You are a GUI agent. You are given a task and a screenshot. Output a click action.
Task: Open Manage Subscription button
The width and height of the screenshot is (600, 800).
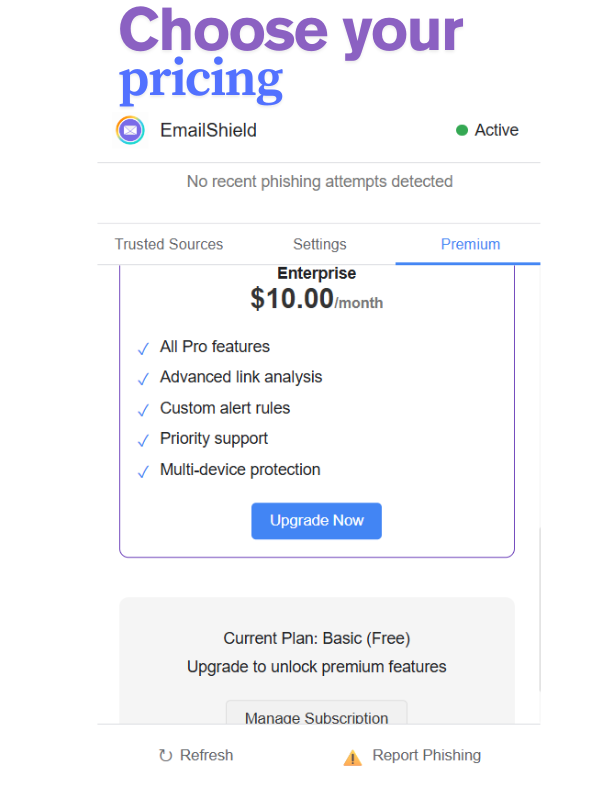(316, 713)
